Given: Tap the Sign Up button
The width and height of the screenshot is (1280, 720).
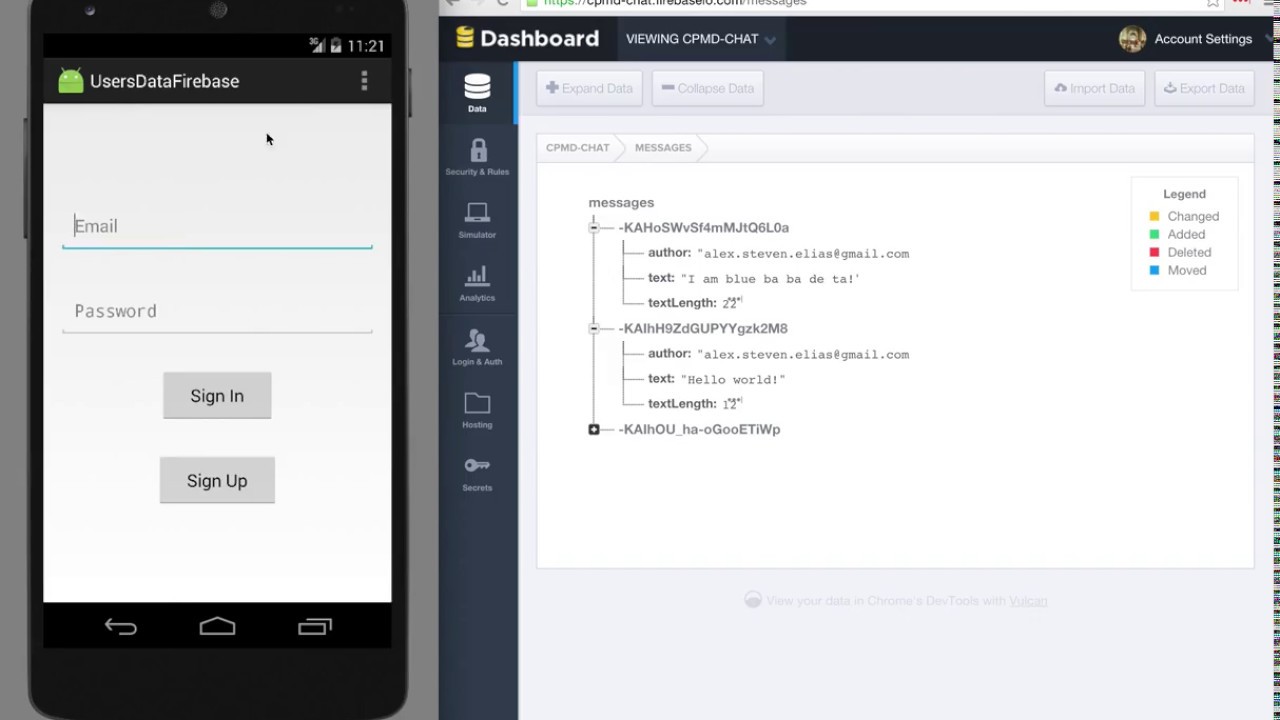Looking at the screenshot, I should coord(217,481).
